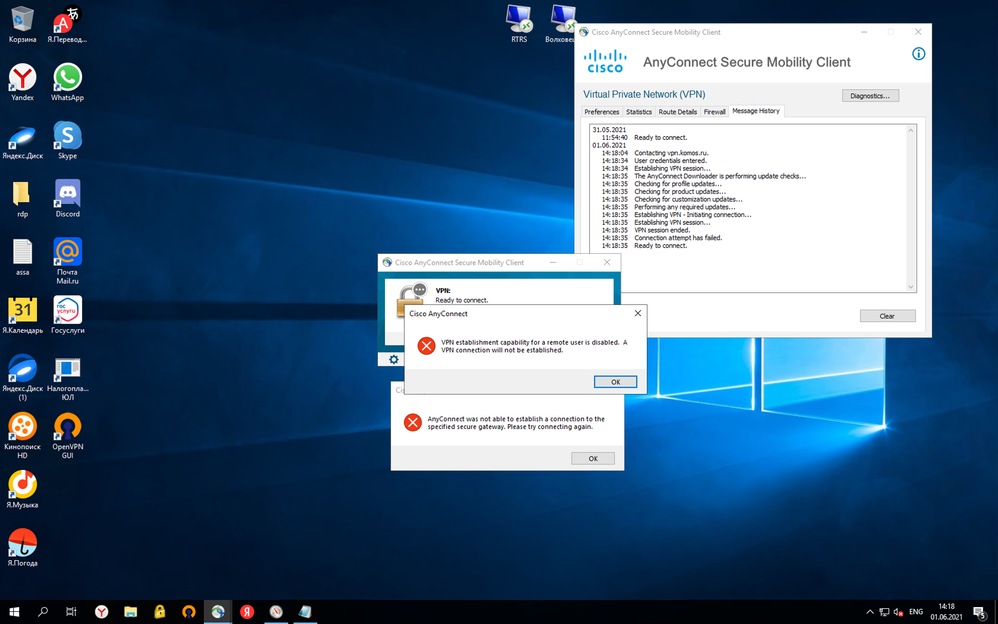Launch Yandex Browser from the taskbar
998x624 pixels.
click(101, 612)
